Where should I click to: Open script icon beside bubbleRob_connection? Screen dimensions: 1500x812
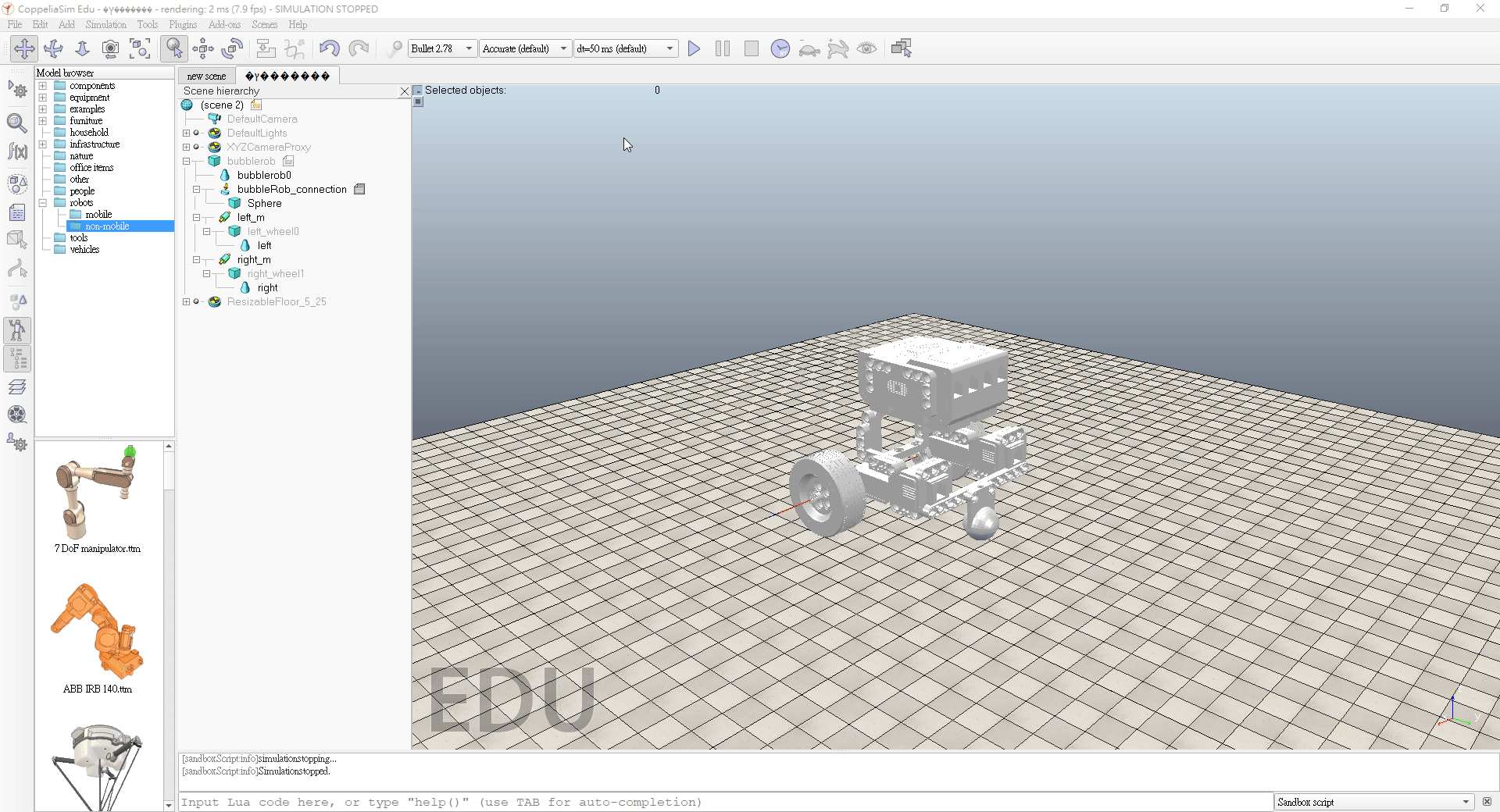point(359,190)
